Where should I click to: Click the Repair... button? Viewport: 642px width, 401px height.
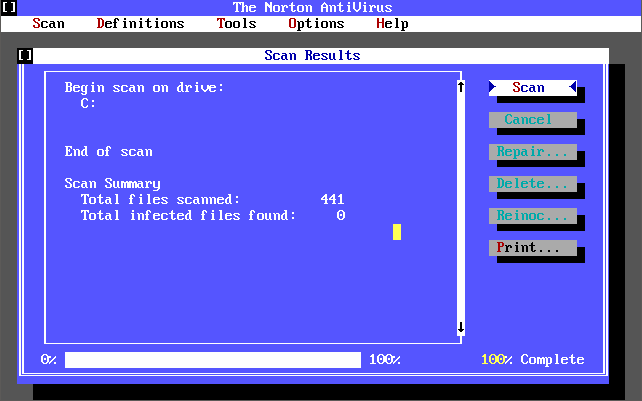(532, 152)
